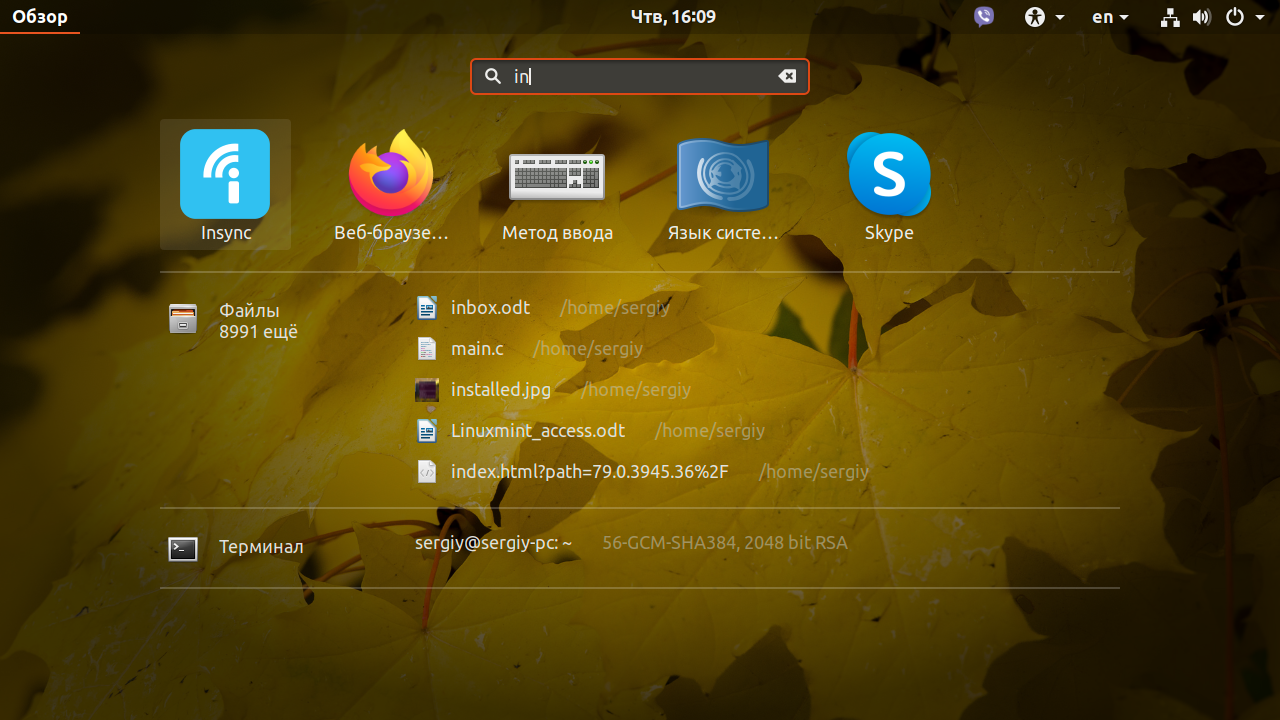The image size is (1280, 720).
Task: Open the clock showing Чтв, 16:09
Action: click(673, 17)
